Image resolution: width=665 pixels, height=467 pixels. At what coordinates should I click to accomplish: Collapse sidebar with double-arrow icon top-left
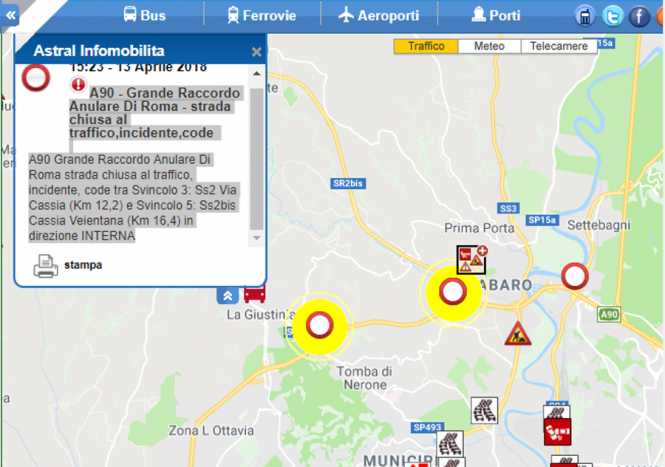(10, 16)
